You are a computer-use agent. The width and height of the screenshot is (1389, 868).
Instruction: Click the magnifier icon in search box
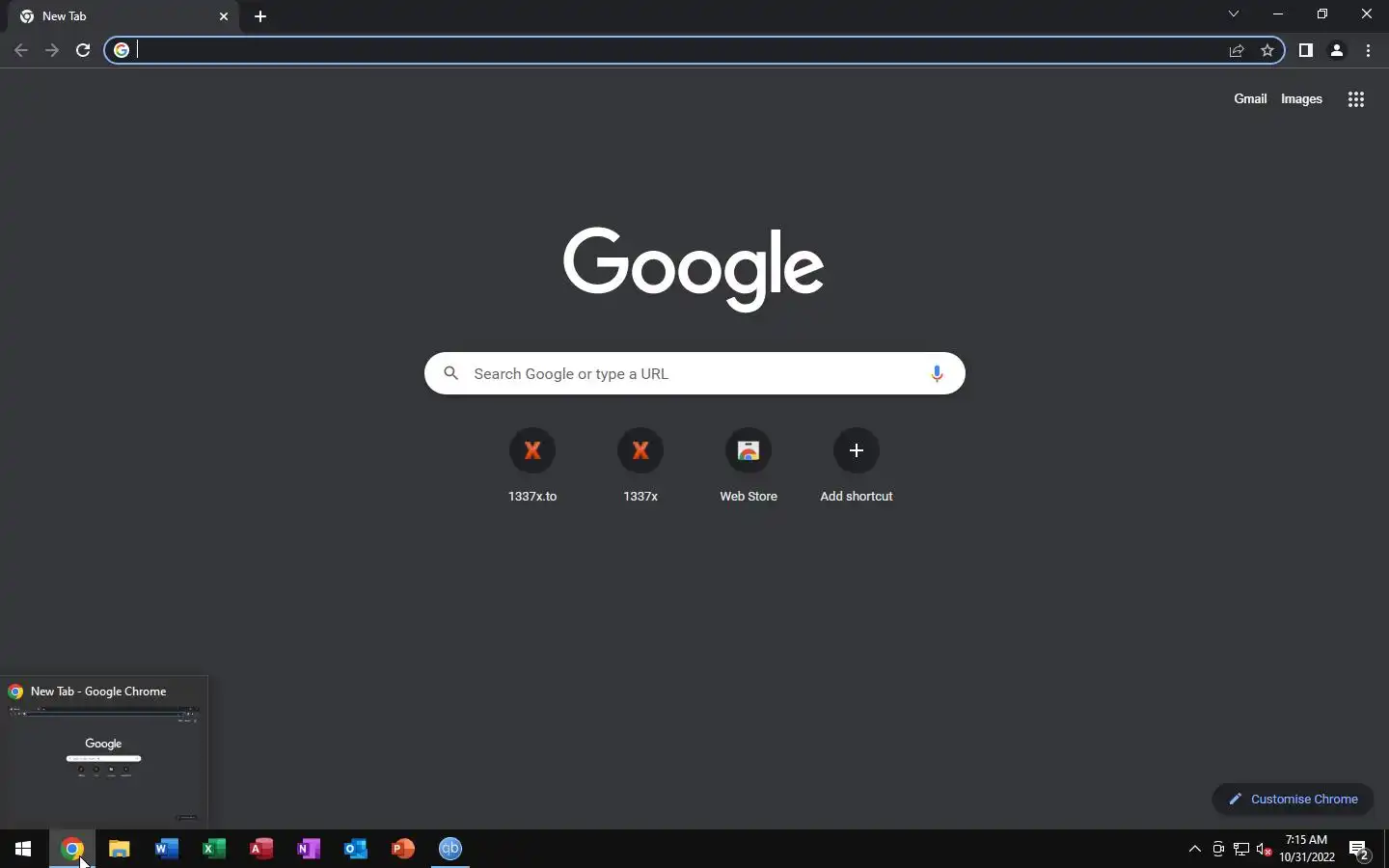[450, 373]
